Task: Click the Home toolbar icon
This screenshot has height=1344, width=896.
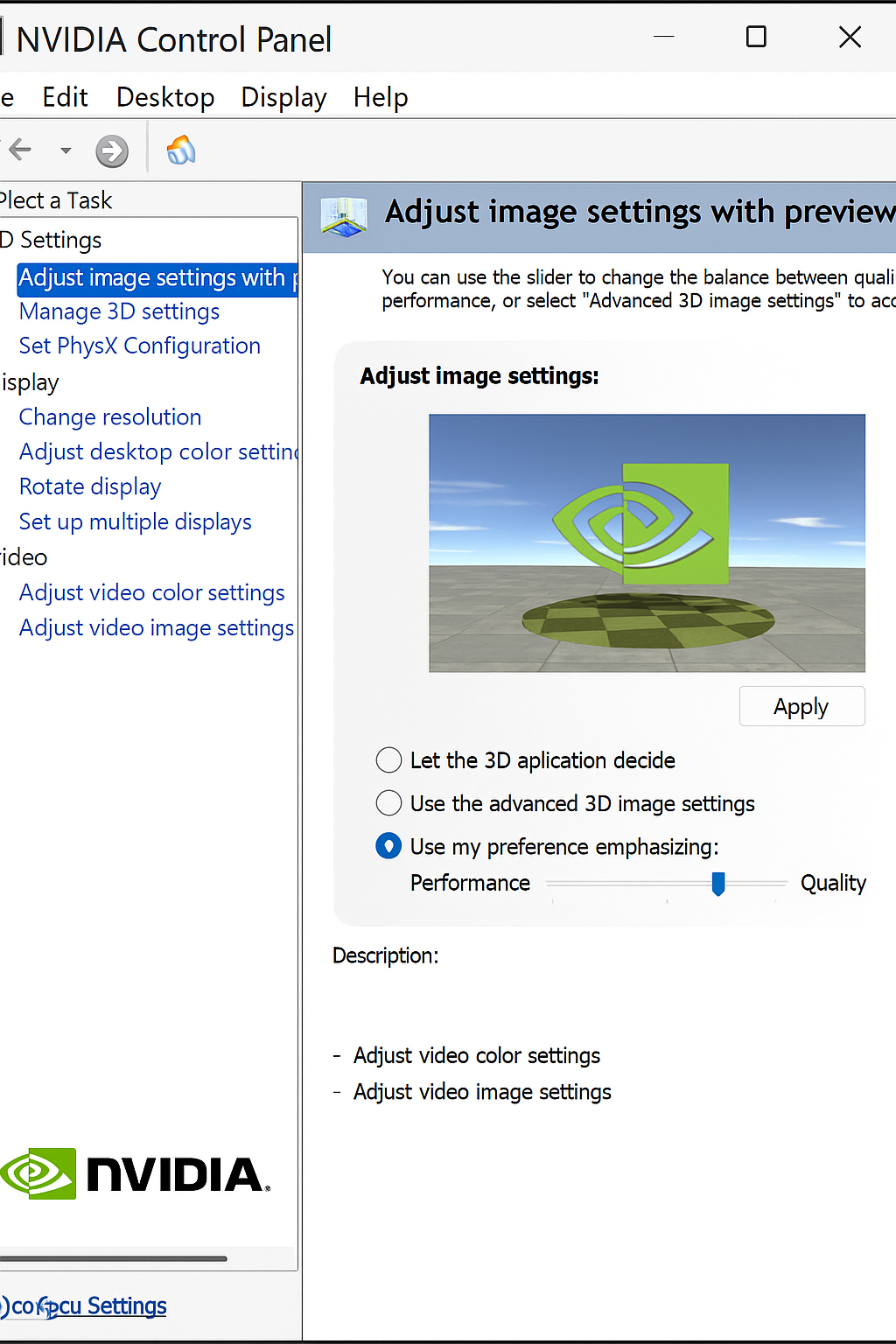Action: 181,150
